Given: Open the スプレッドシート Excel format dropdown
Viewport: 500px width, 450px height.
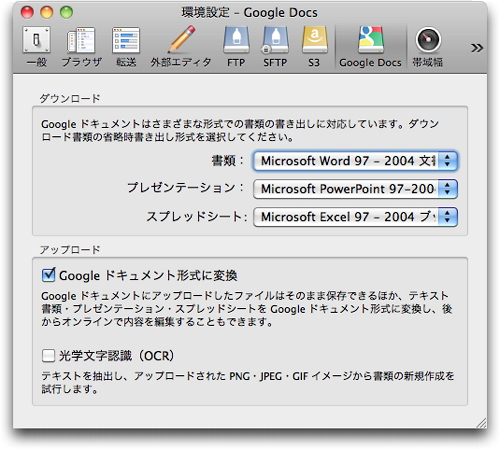Looking at the screenshot, I should pos(355,217).
